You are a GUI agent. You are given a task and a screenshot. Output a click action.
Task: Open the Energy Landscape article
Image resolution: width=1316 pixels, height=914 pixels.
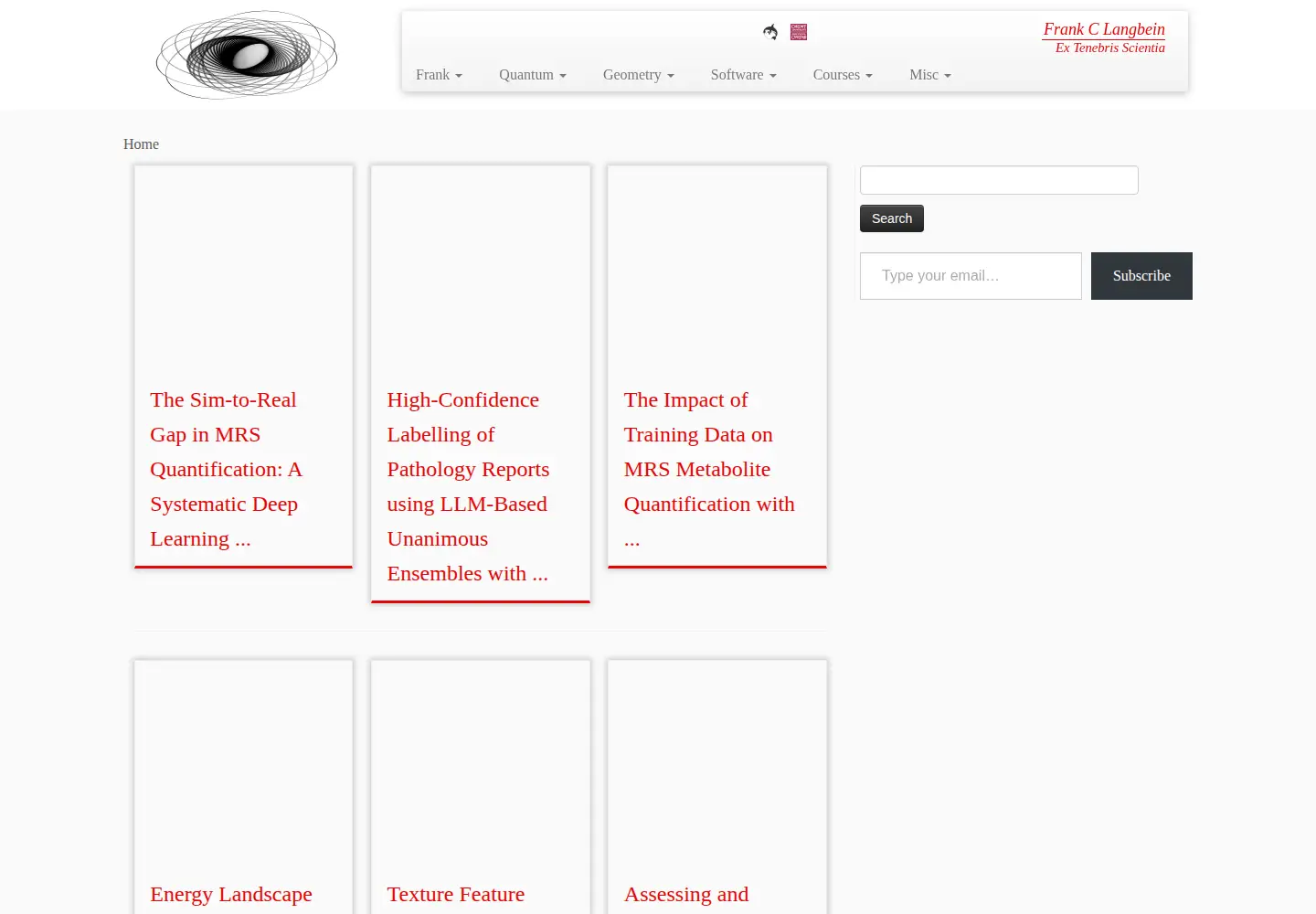point(231,895)
